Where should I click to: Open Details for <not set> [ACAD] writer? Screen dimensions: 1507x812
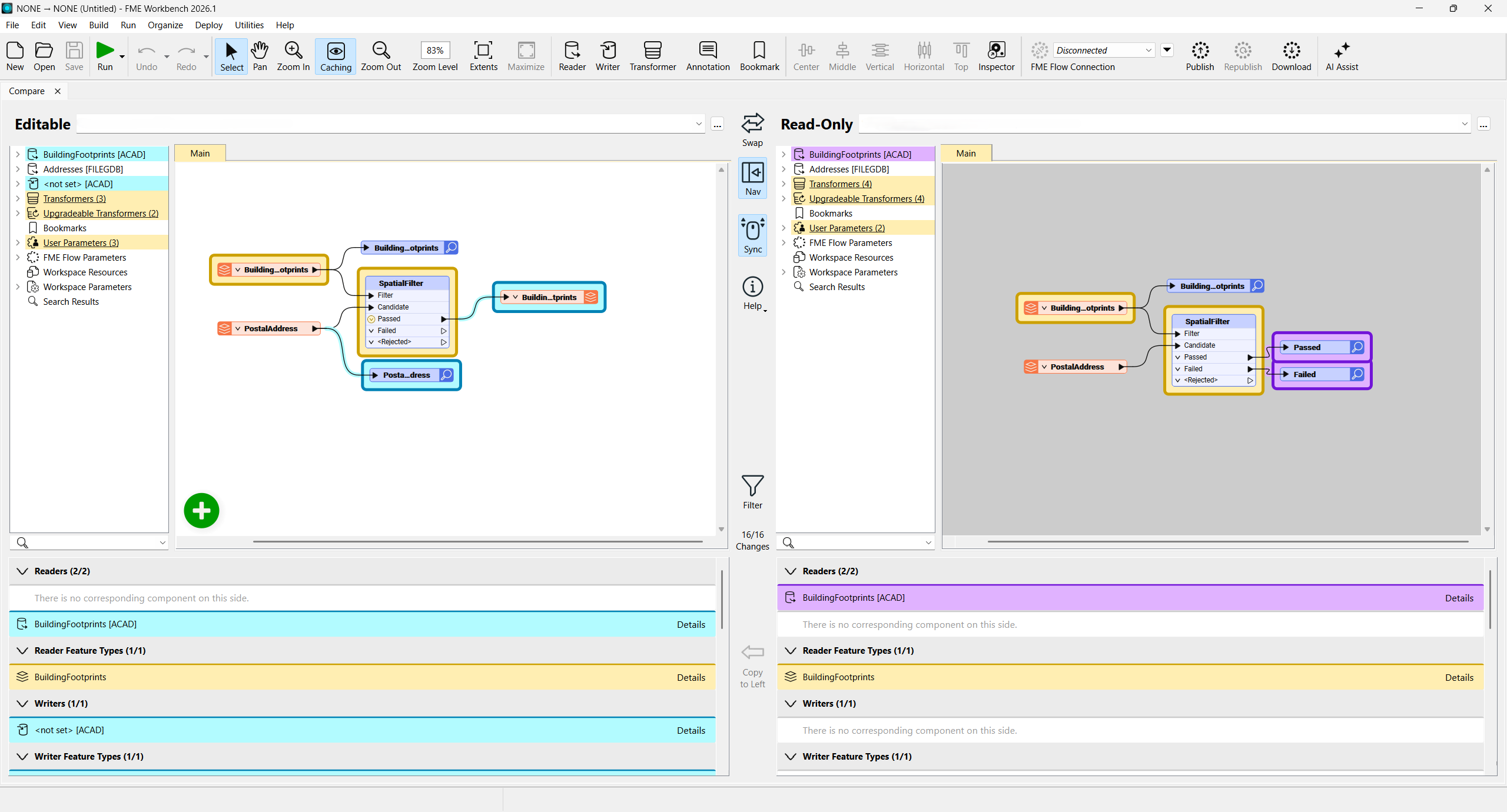691,730
